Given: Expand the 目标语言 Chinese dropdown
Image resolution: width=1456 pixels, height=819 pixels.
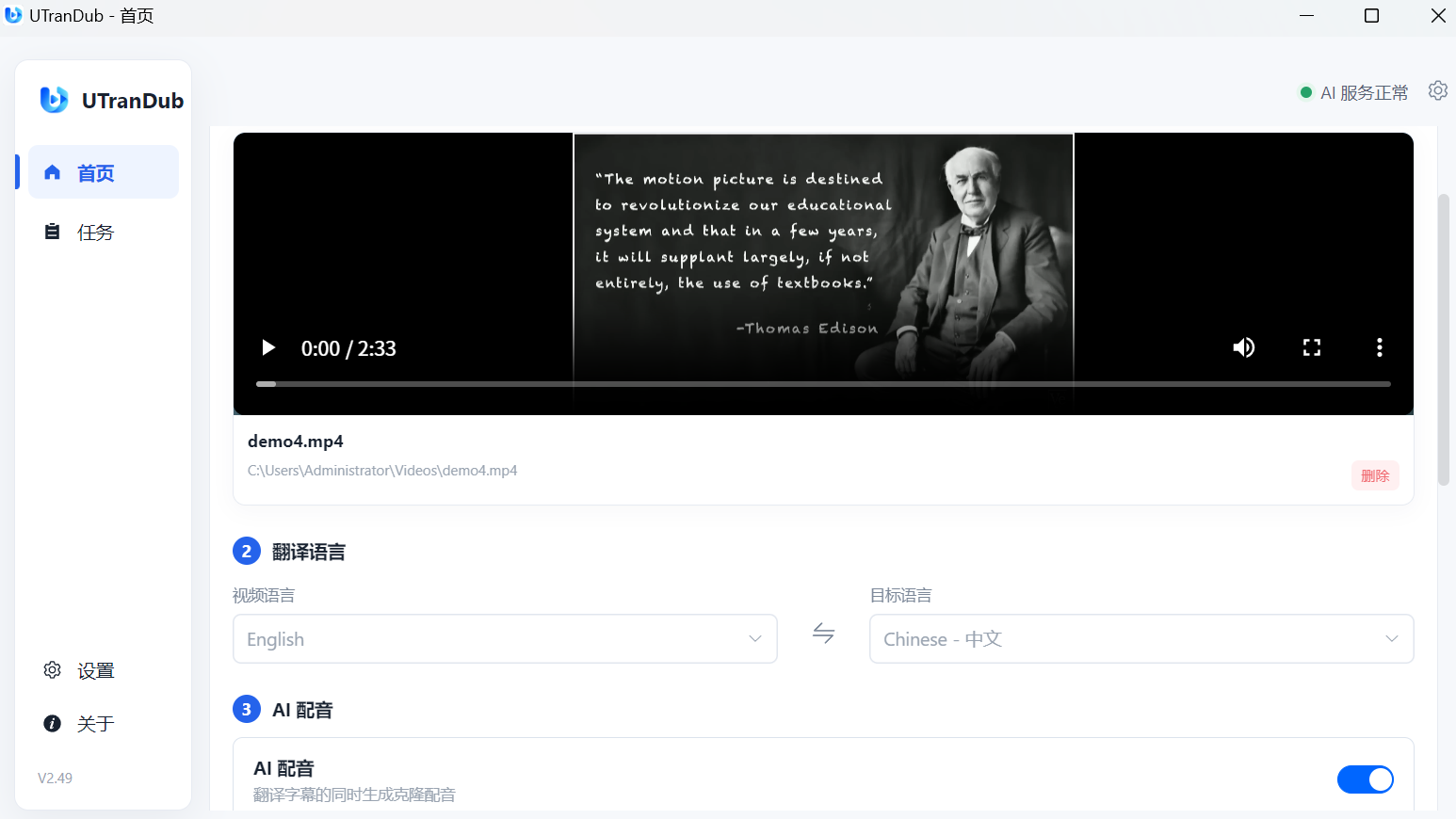Looking at the screenshot, I should 1141,639.
